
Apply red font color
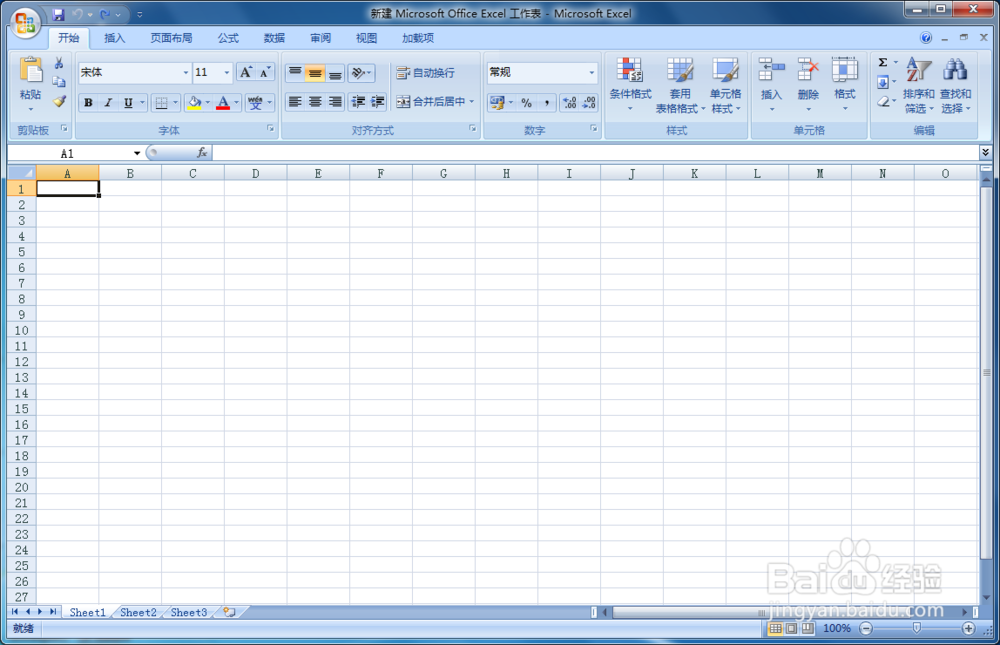223,102
